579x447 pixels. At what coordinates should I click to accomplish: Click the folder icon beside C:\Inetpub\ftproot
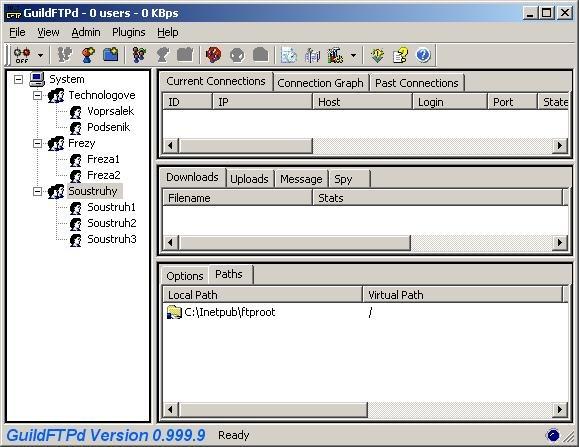tap(174, 312)
